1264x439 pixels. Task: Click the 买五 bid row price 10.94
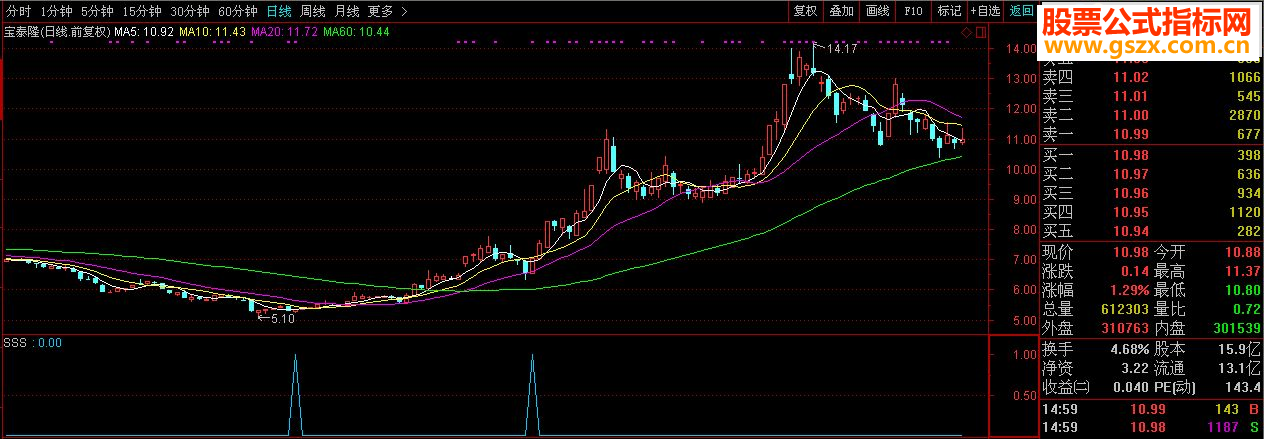[1130, 232]
